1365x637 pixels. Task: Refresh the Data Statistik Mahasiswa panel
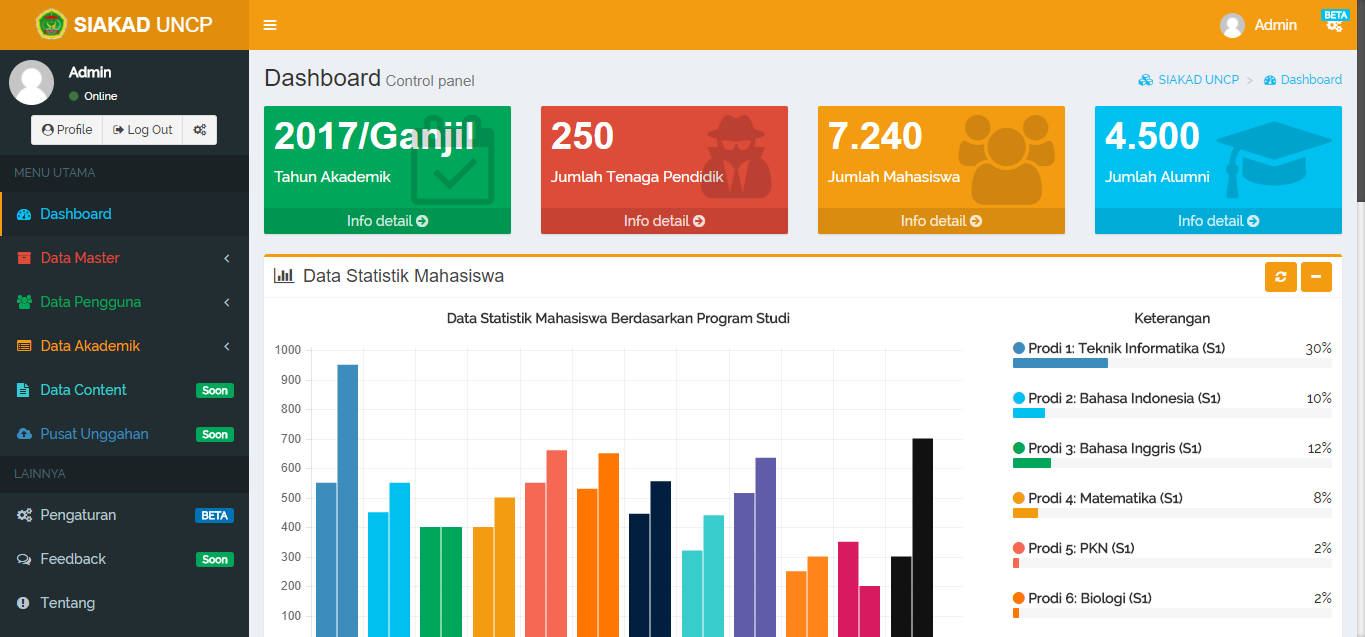click(1280, 277)
